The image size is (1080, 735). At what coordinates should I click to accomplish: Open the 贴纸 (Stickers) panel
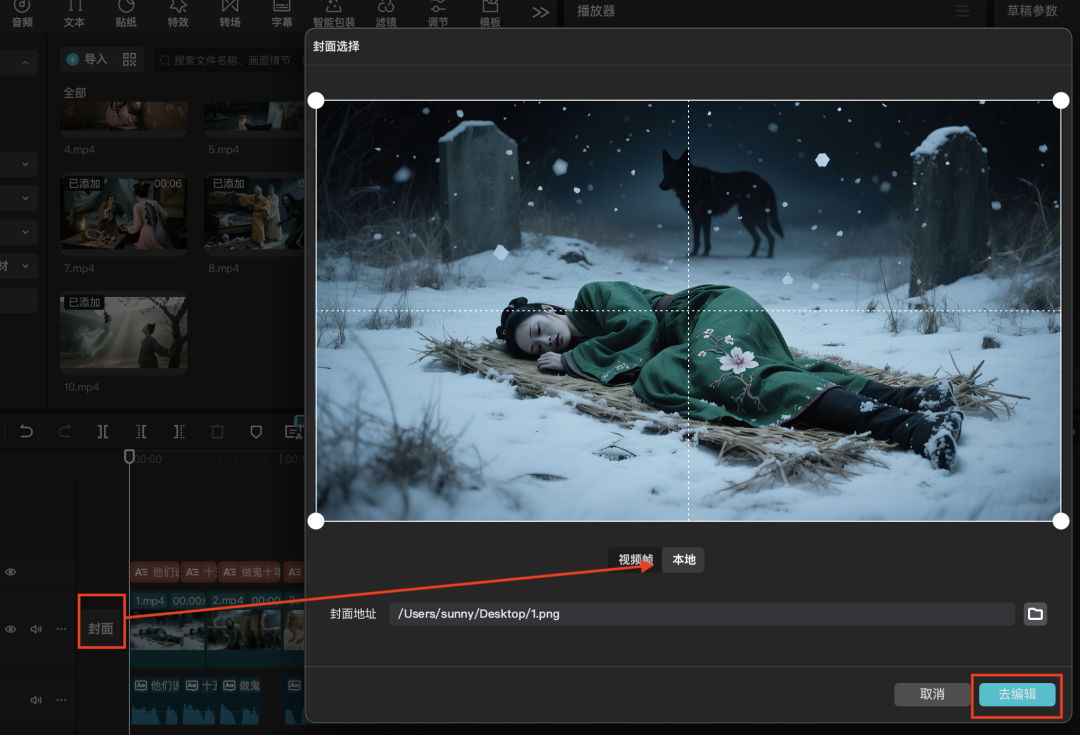click(x=126, y=13)
